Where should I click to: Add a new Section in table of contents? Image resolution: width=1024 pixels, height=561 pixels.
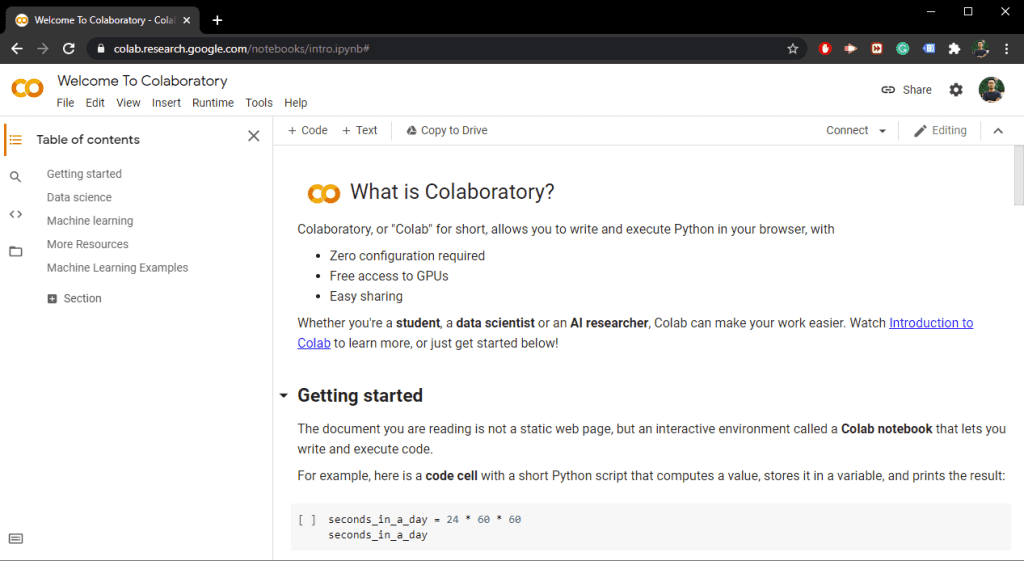click(x=74, y=298)
